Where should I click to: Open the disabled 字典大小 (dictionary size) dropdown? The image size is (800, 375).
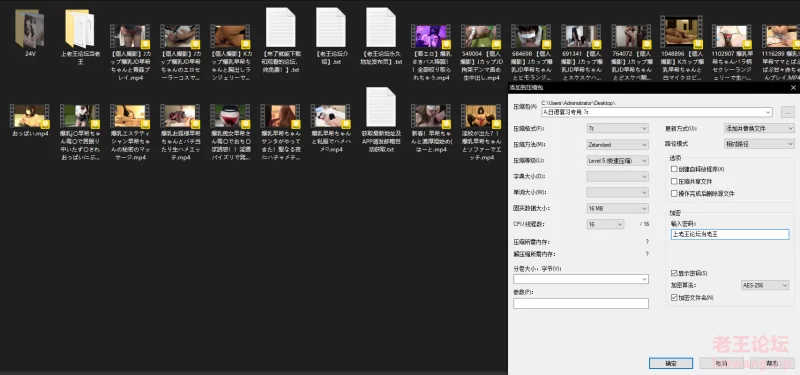coord(617,177)
